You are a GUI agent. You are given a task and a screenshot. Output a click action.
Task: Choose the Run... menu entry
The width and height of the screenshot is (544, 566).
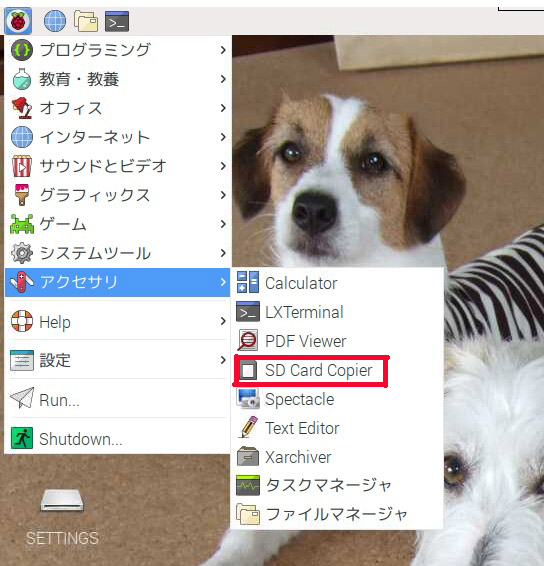coord(117,399)
